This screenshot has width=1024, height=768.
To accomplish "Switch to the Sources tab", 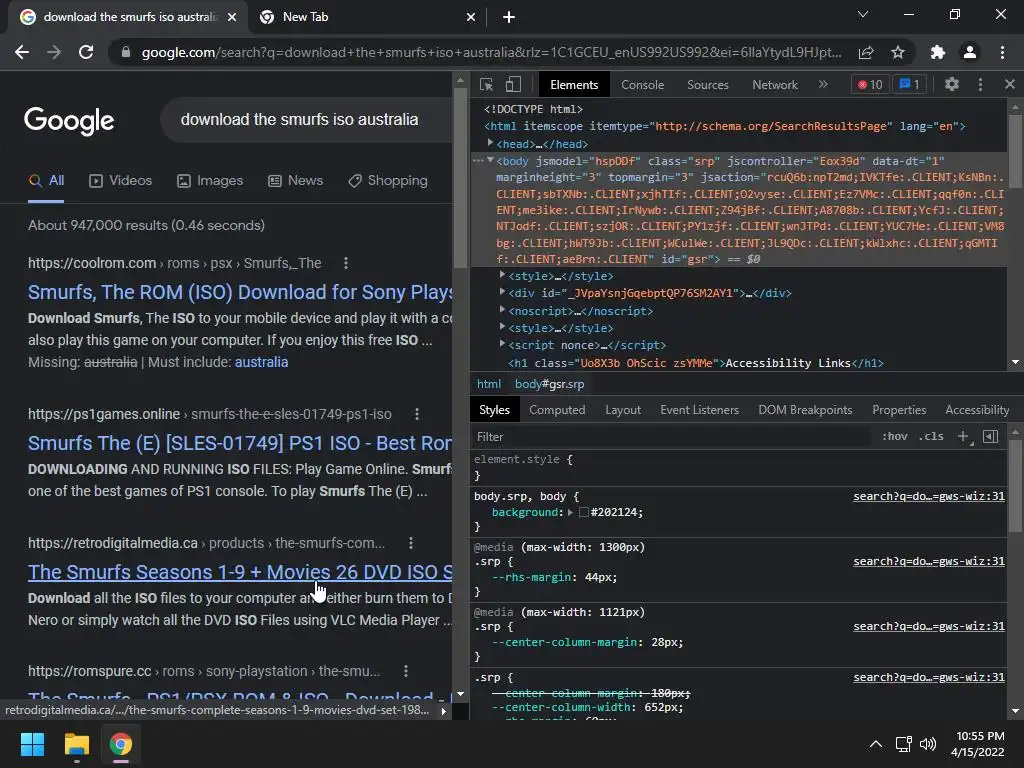I will click(707, 85).
